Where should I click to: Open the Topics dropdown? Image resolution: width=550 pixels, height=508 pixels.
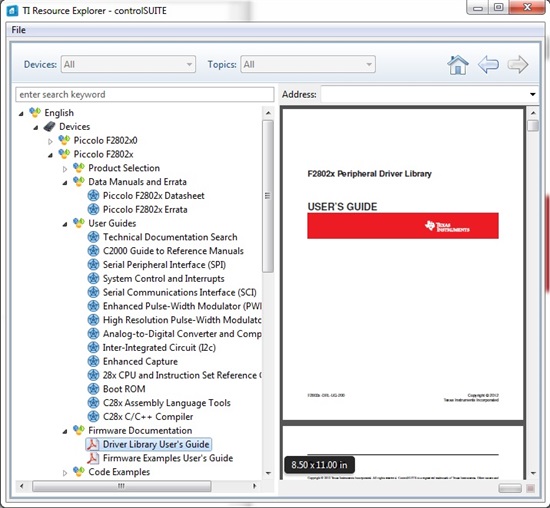click(308, 64)
